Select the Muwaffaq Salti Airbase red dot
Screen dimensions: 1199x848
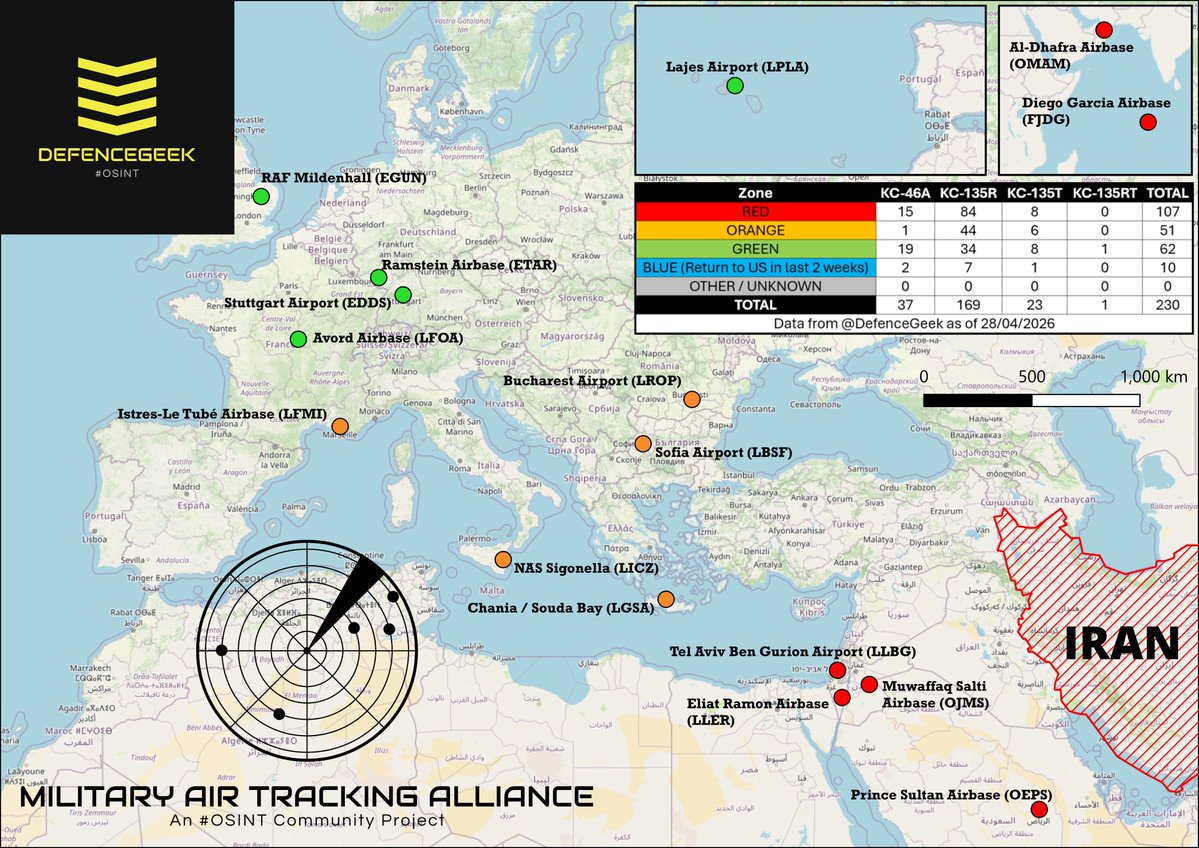[x=869, y=684]
